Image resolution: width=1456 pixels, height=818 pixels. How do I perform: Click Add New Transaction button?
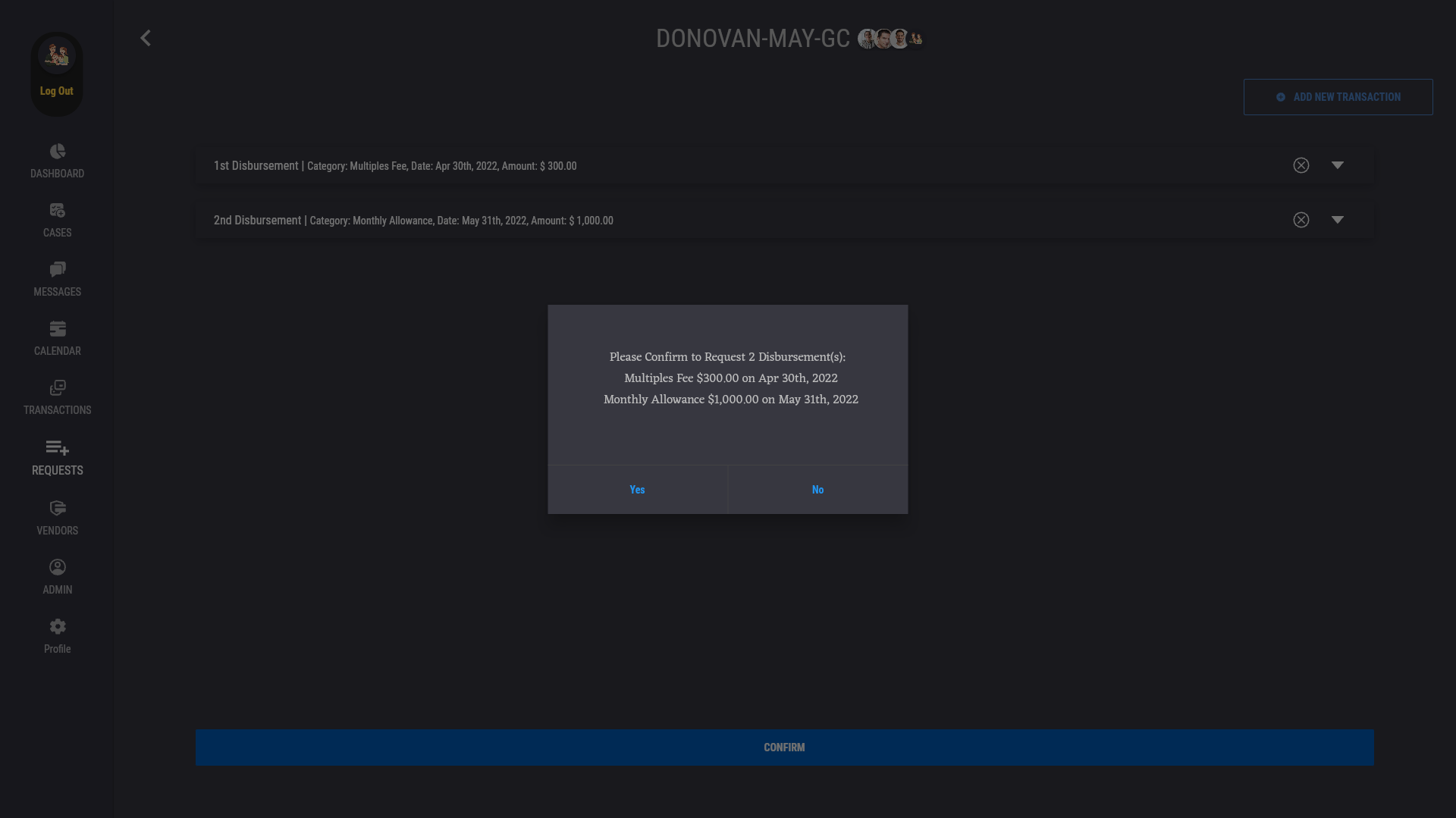1338,97
